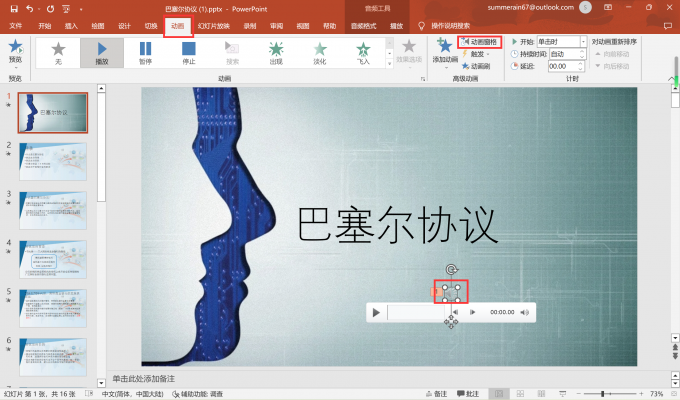680x400 pixels.
Task: Play the audio clip with play button
Action: [376, 312]
